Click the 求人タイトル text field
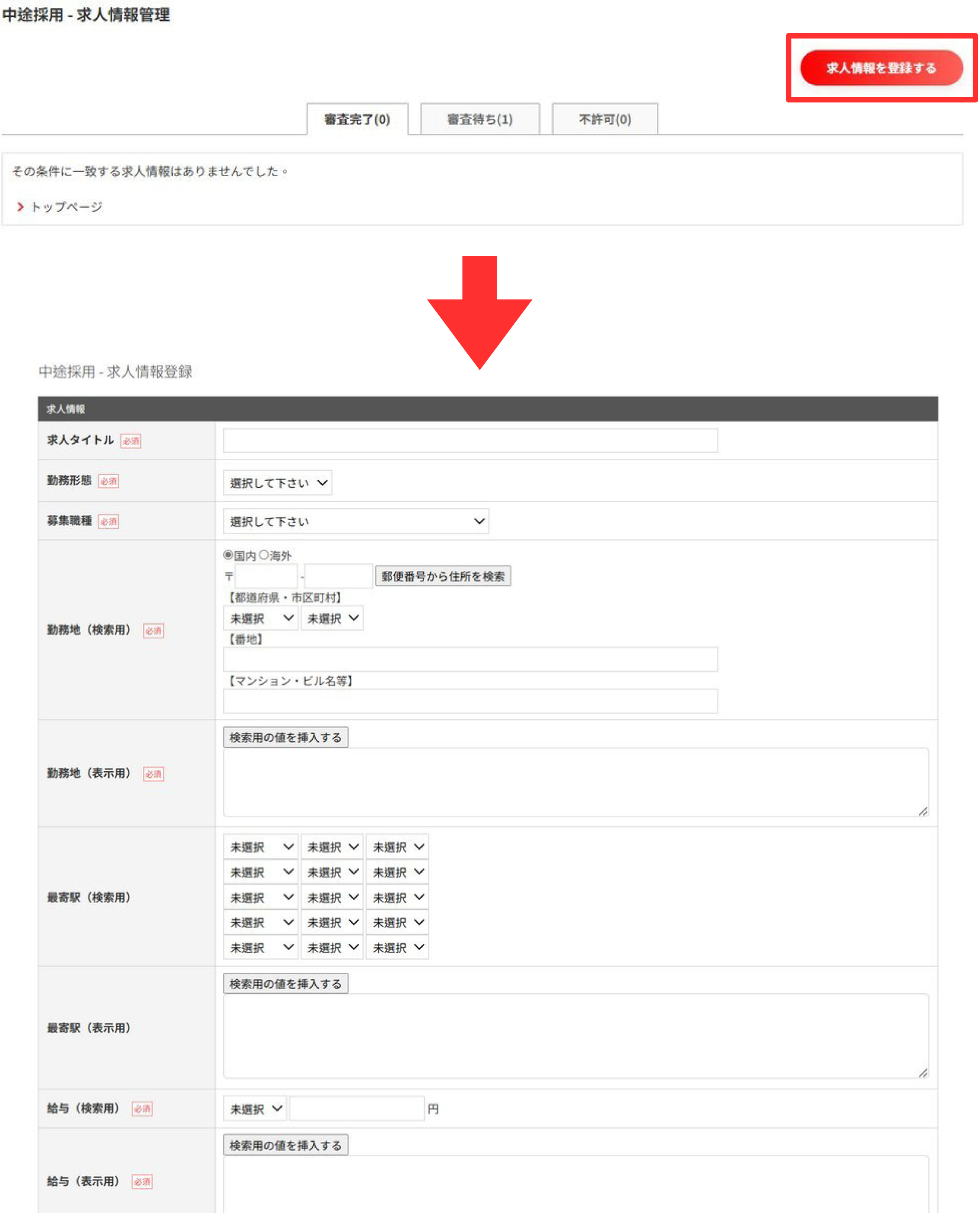 [x=471, y=441]
